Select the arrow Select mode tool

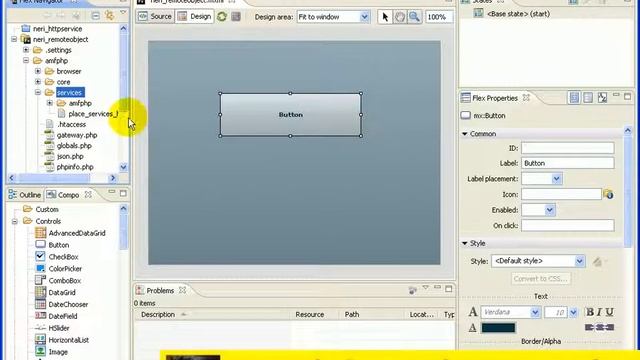385,17
